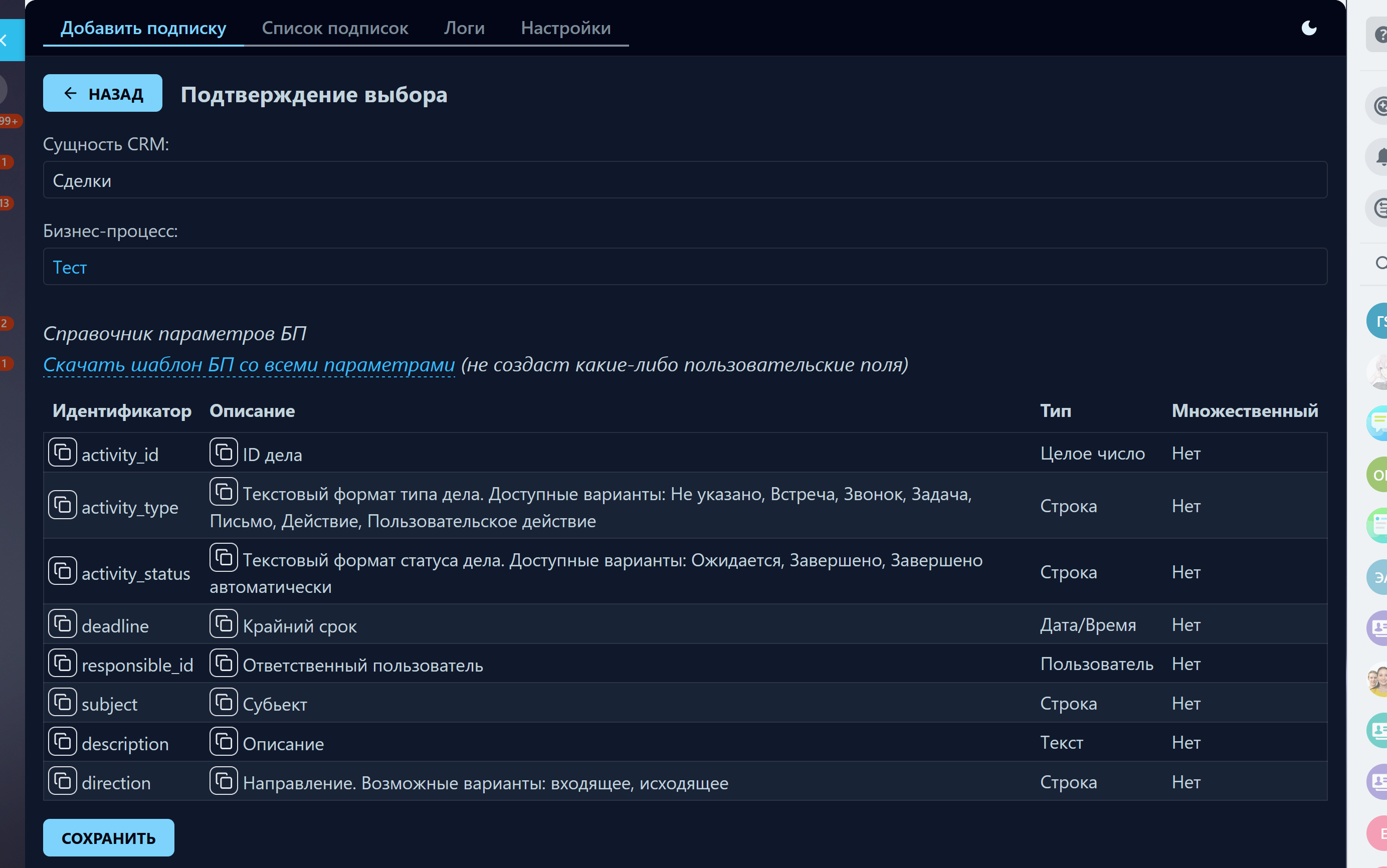The height and width of the screenshot is (868, 1387).
Task: Click the 'Сделки' CRM entity field
Action: 684,180
